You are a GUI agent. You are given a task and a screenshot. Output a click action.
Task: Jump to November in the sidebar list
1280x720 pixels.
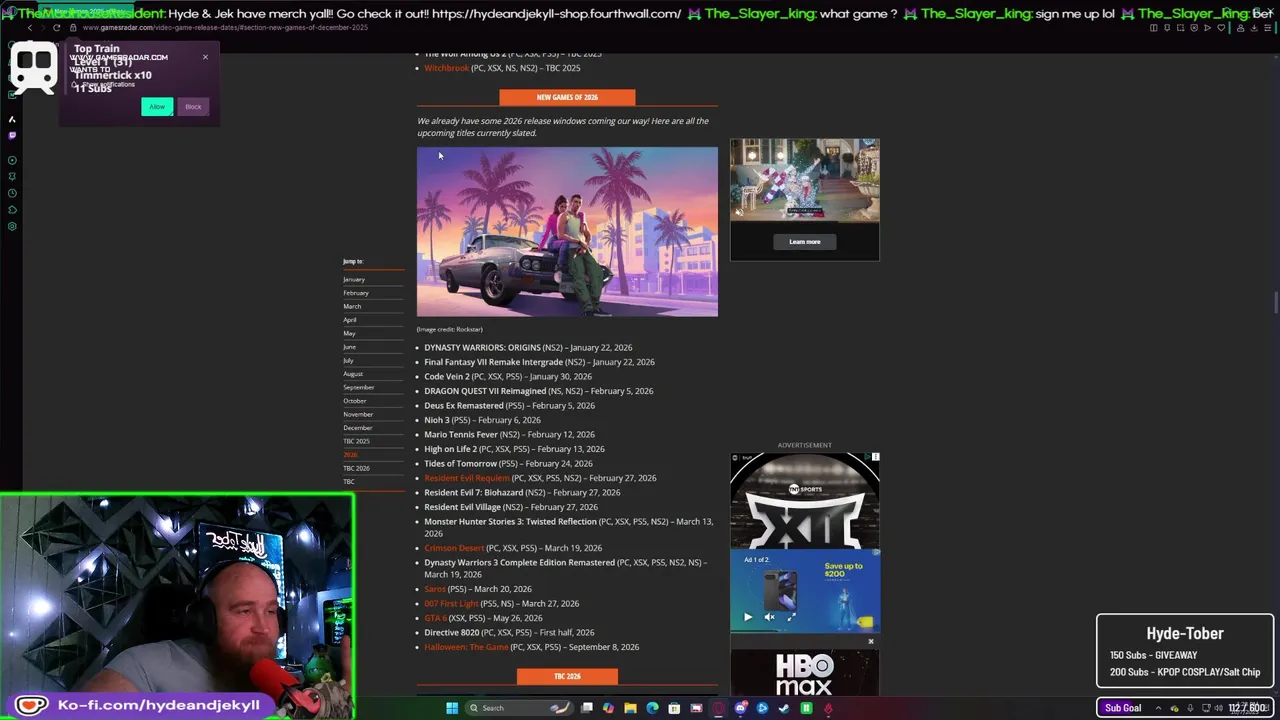coord(358,414)
